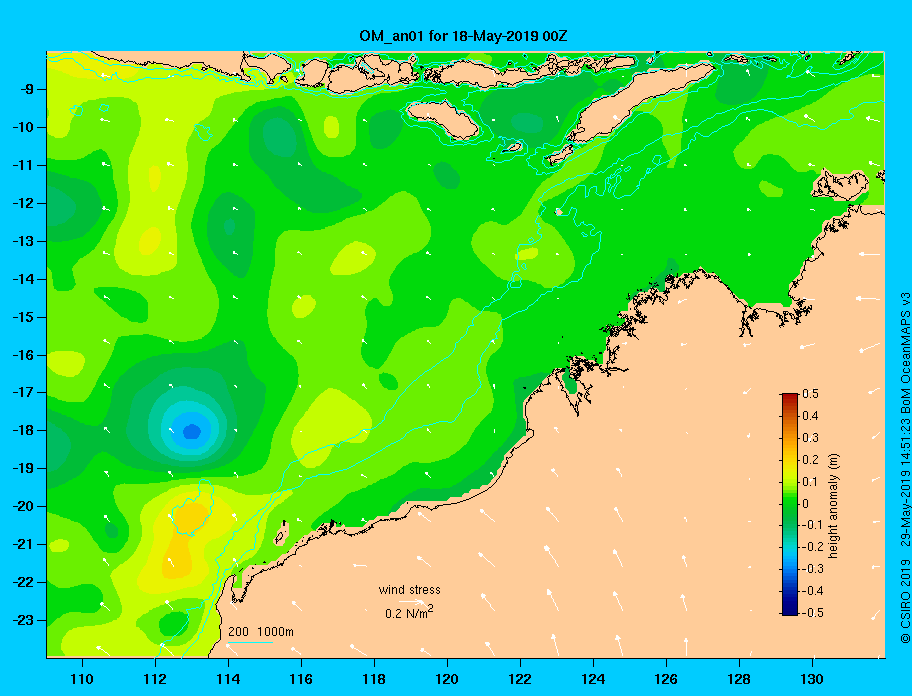Click the 0.3 label on color bar
This screenshot has height=696, width=912.
click(x=810, y=438)
